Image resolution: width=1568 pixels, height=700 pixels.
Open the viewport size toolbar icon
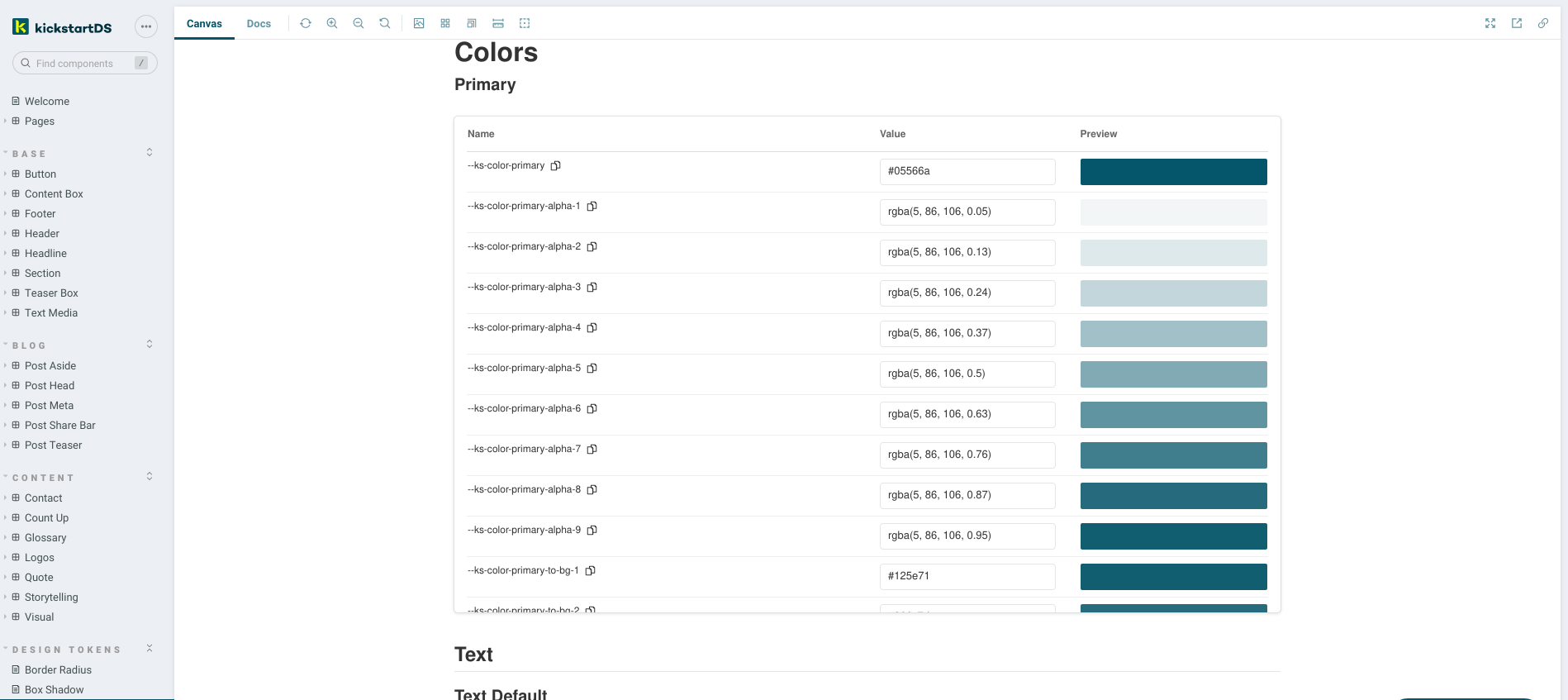point(472,23)
